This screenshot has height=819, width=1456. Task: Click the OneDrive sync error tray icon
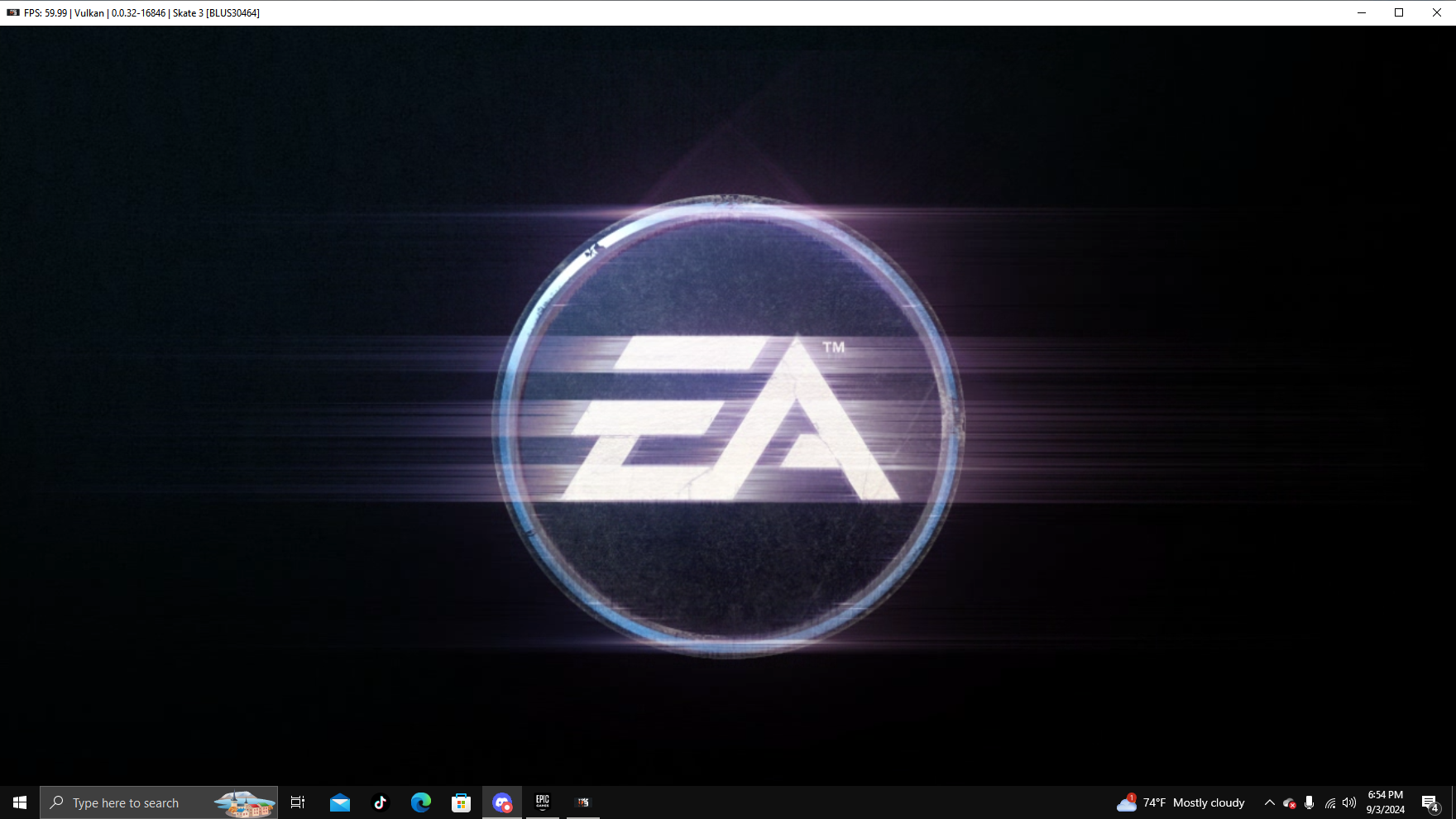[1290, 802]
